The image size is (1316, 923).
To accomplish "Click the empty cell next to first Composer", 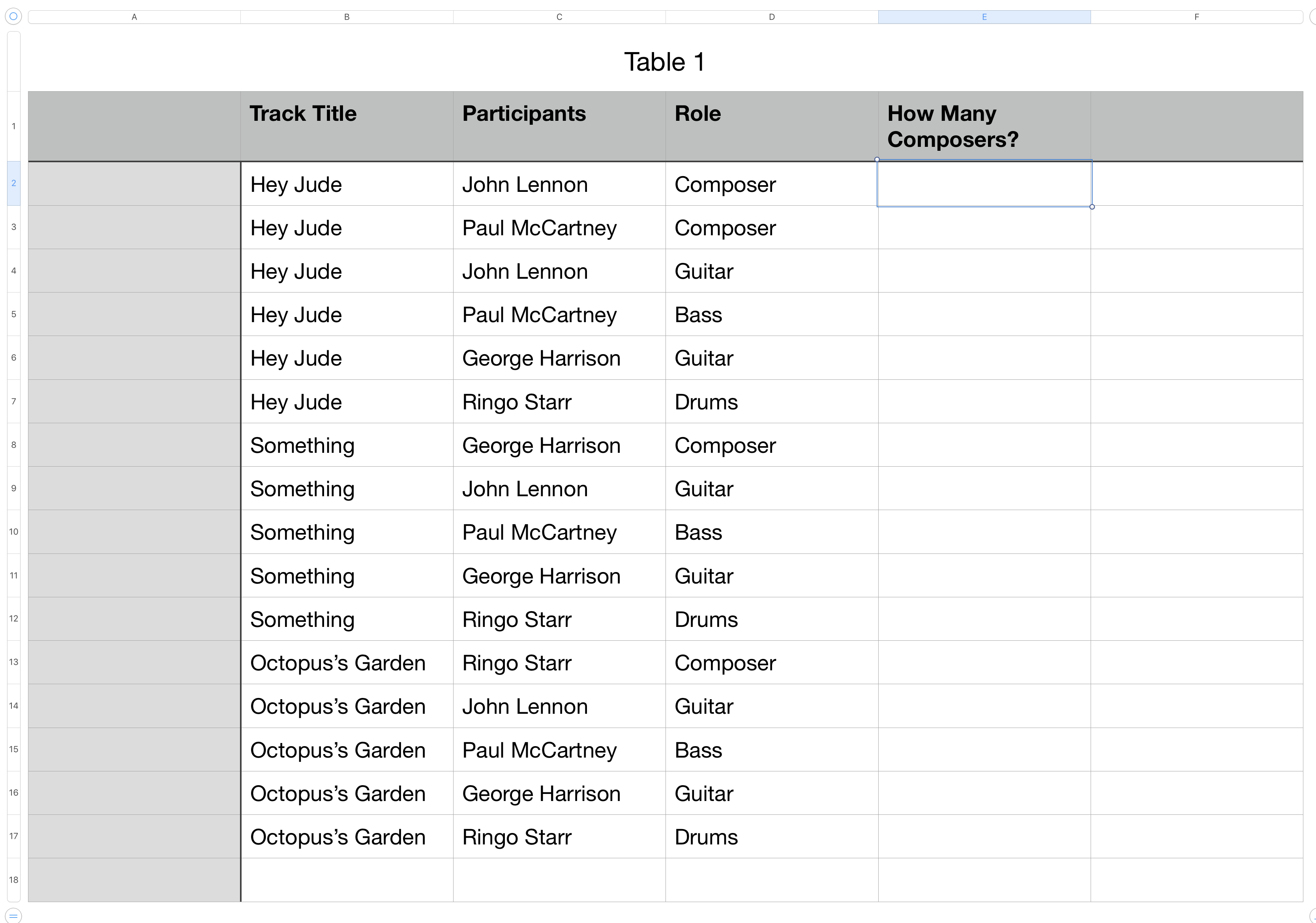I will tap(984, 184).
